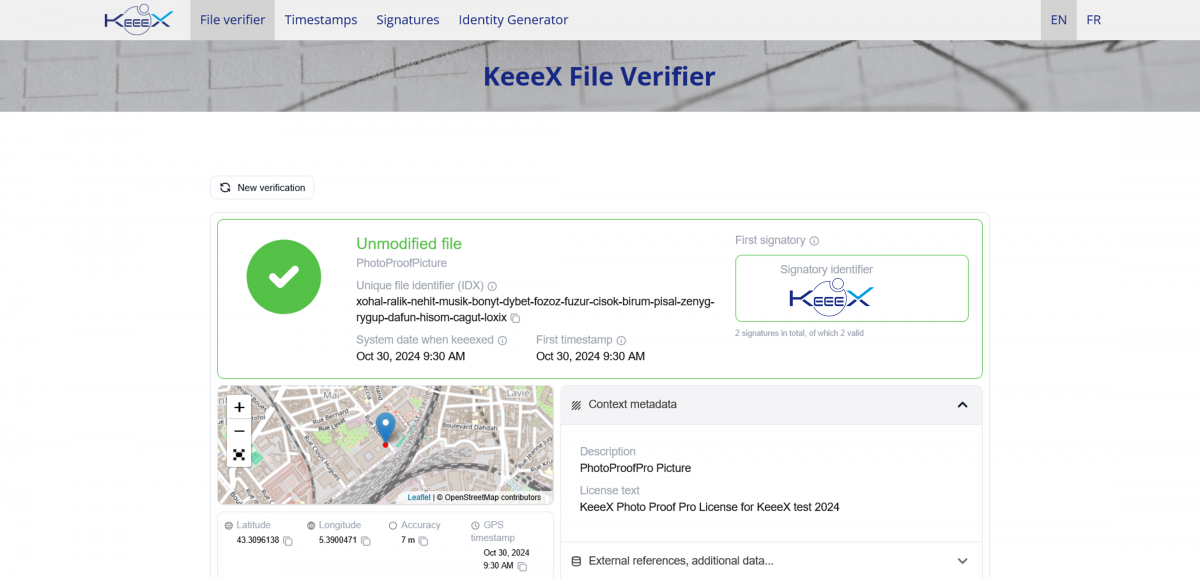Copy the accuracy value
Screen dimensions: 1200x578
pyautogui.click(x=423, y=541)
